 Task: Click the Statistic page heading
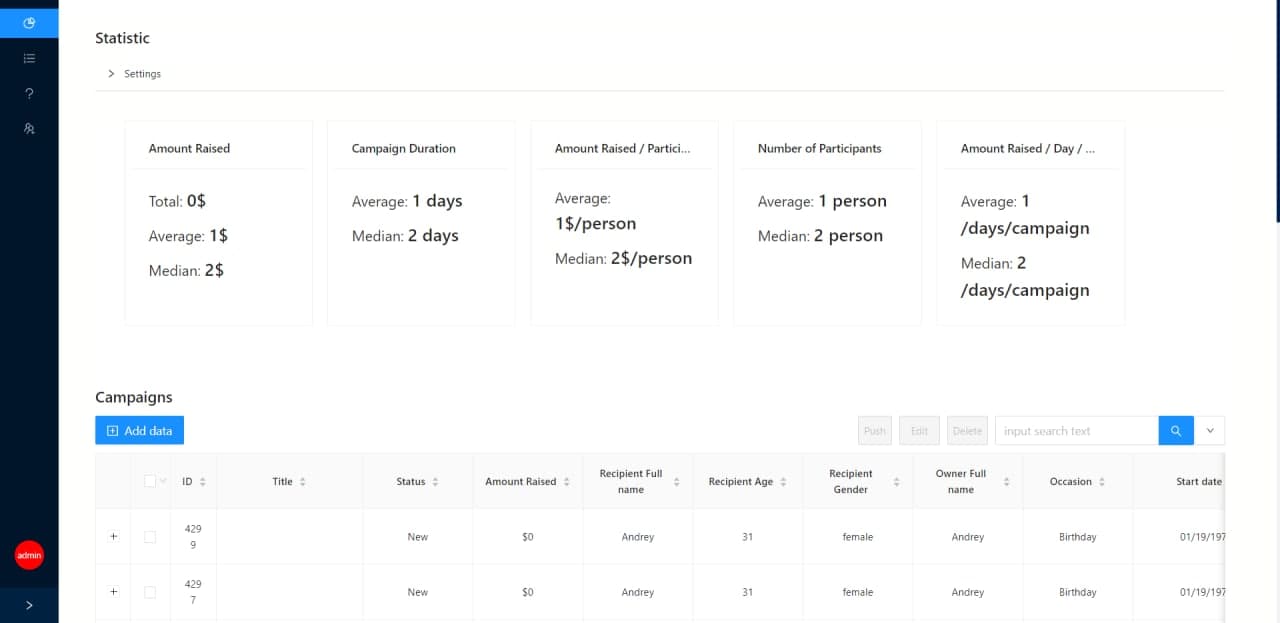pos(122,38)
